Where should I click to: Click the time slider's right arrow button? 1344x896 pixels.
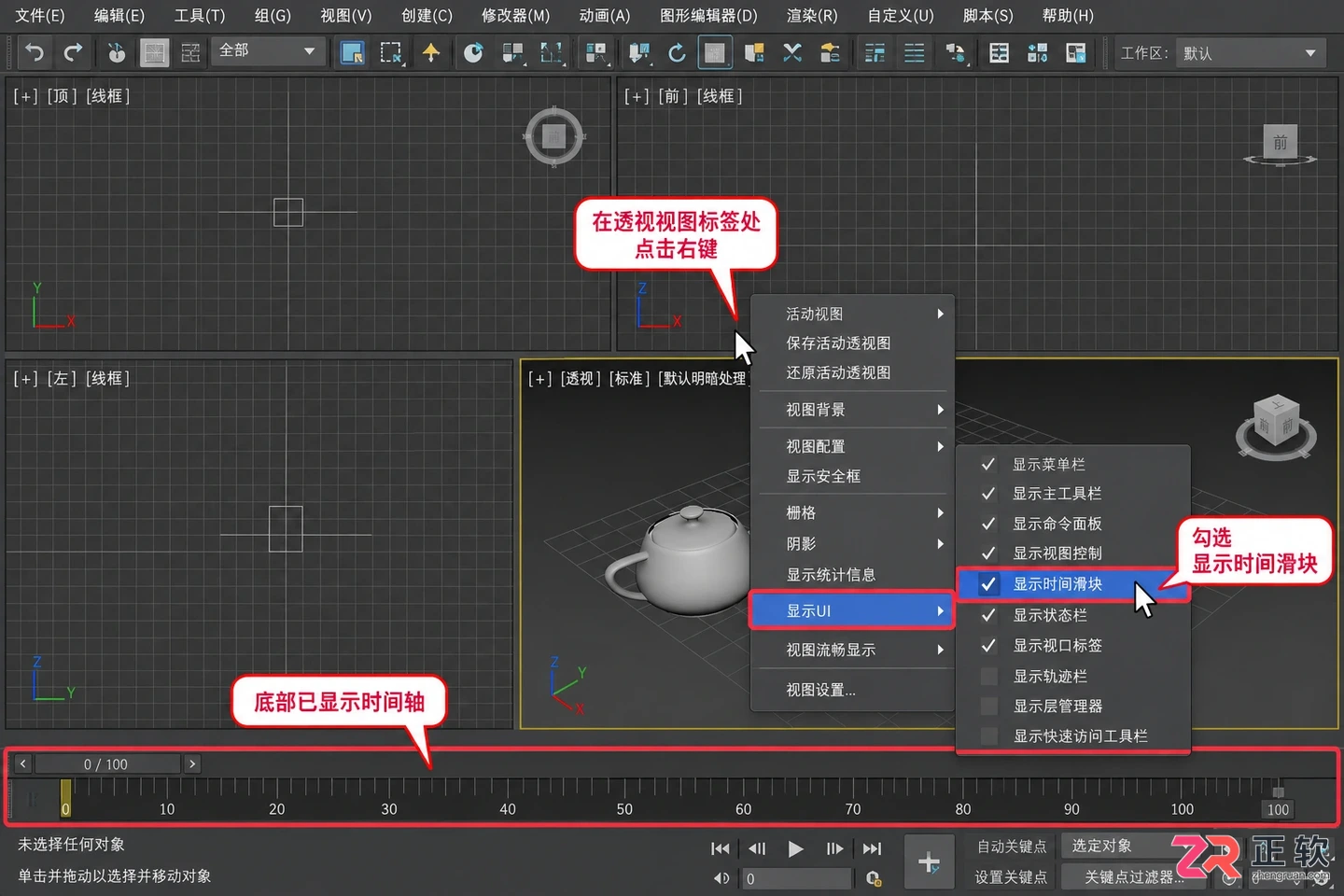192,764
